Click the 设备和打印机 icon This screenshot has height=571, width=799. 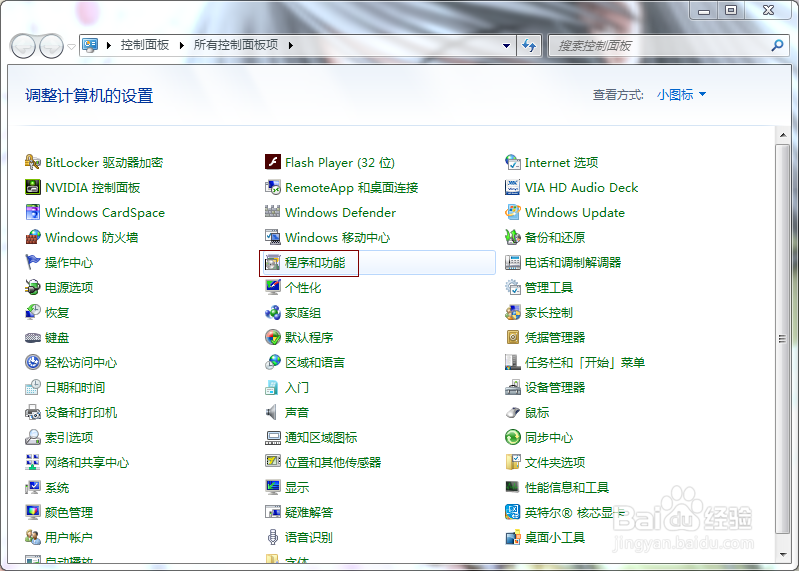[x=33, y=412]
